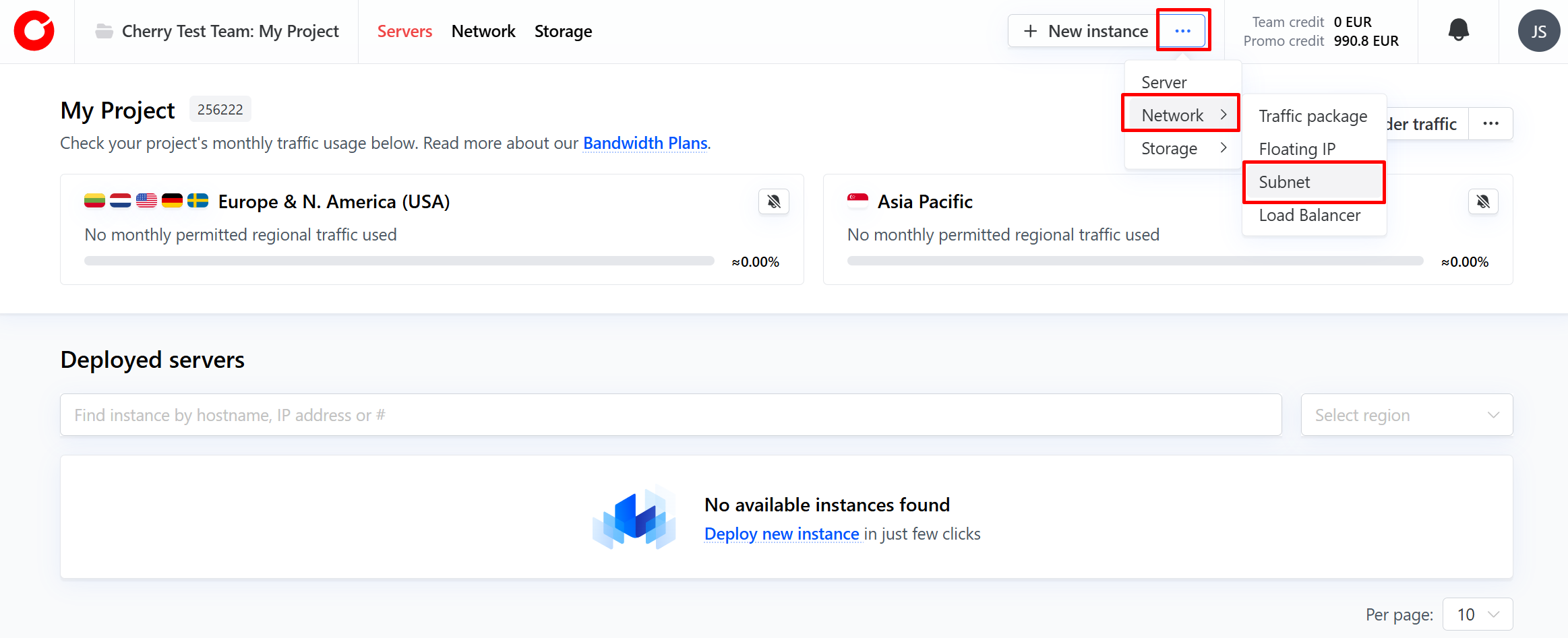The image size is (1568, 638).
Task: Click the Europe traffic usage progress bar
Action: [398, 261]
